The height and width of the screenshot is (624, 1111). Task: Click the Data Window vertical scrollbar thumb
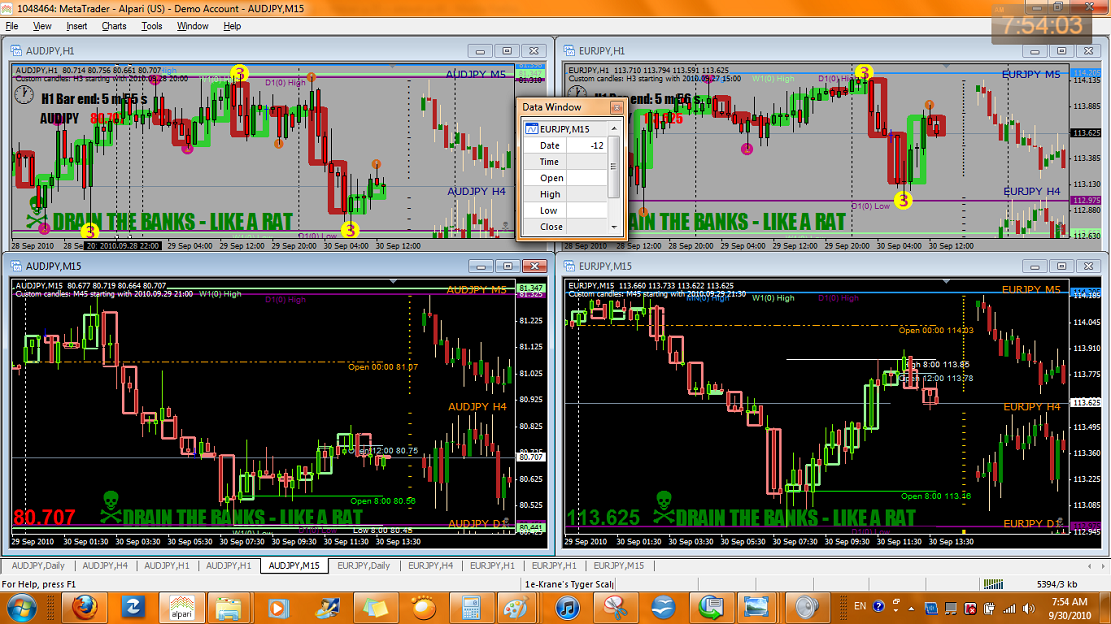614,166
